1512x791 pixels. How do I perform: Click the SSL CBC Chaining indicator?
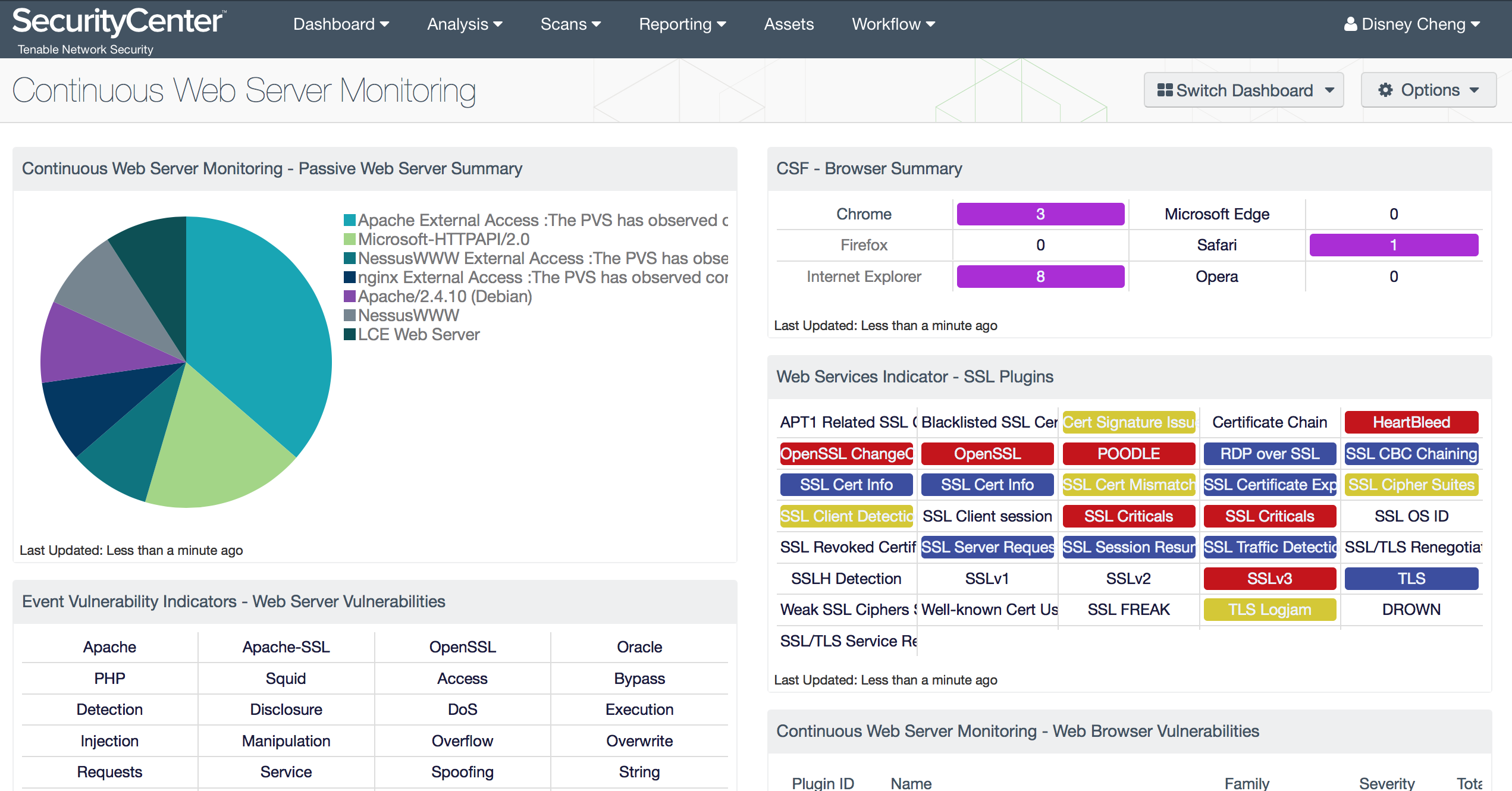(1411, 454)
